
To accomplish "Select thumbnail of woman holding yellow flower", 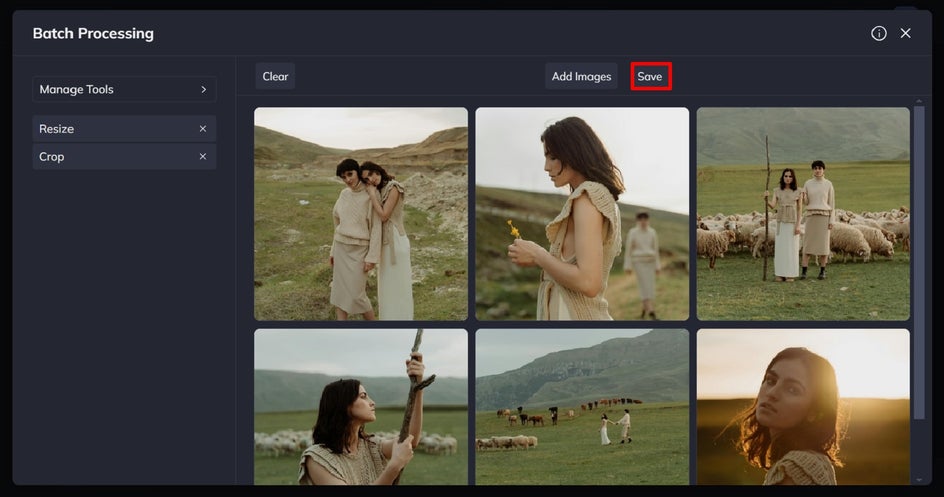I will [582, 214].
